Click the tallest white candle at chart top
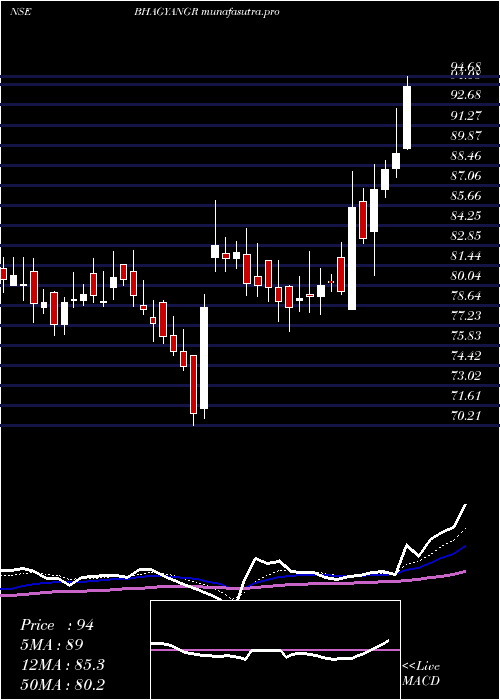 pos(407,117)
